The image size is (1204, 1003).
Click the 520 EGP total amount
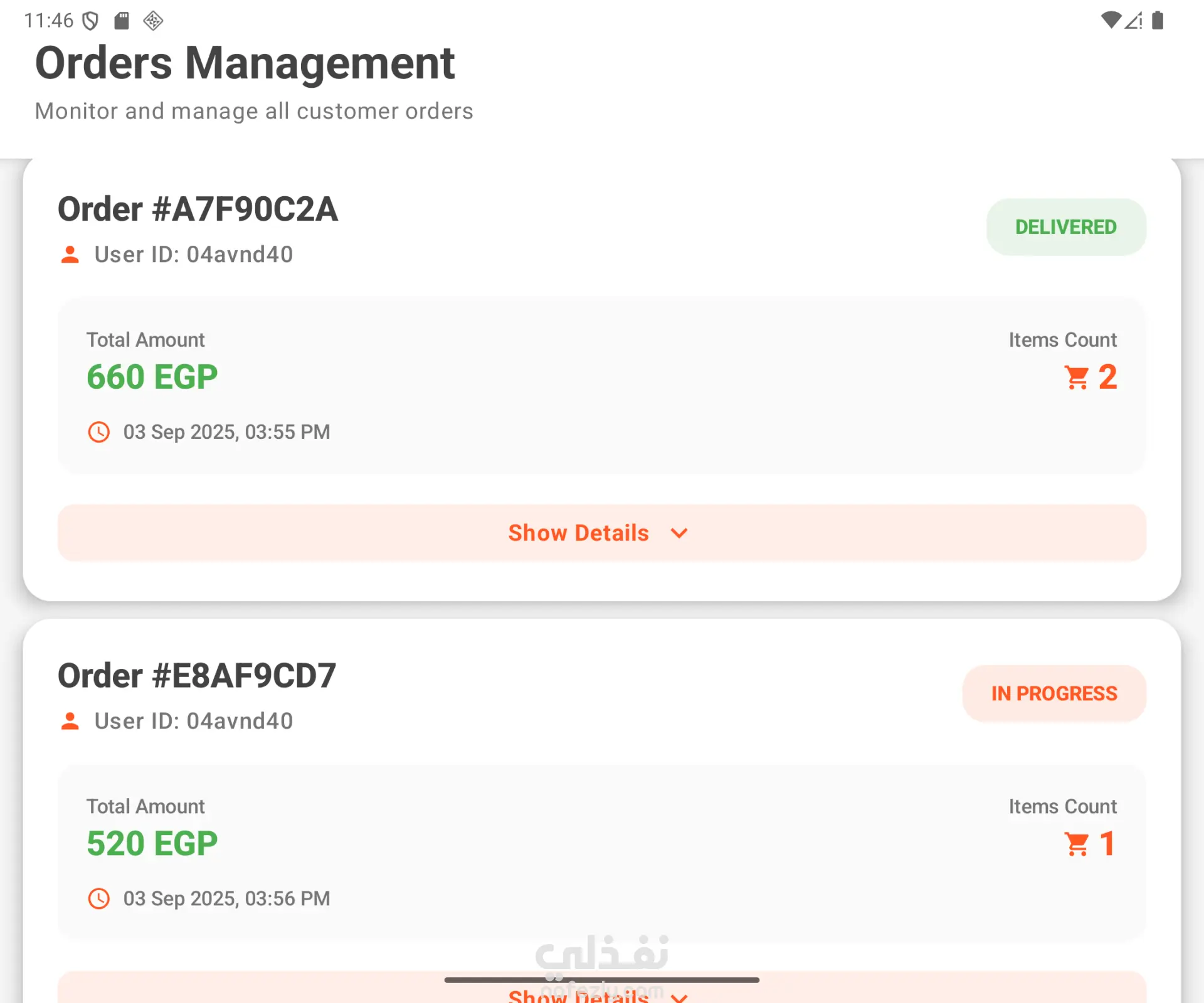coord(152,844)
